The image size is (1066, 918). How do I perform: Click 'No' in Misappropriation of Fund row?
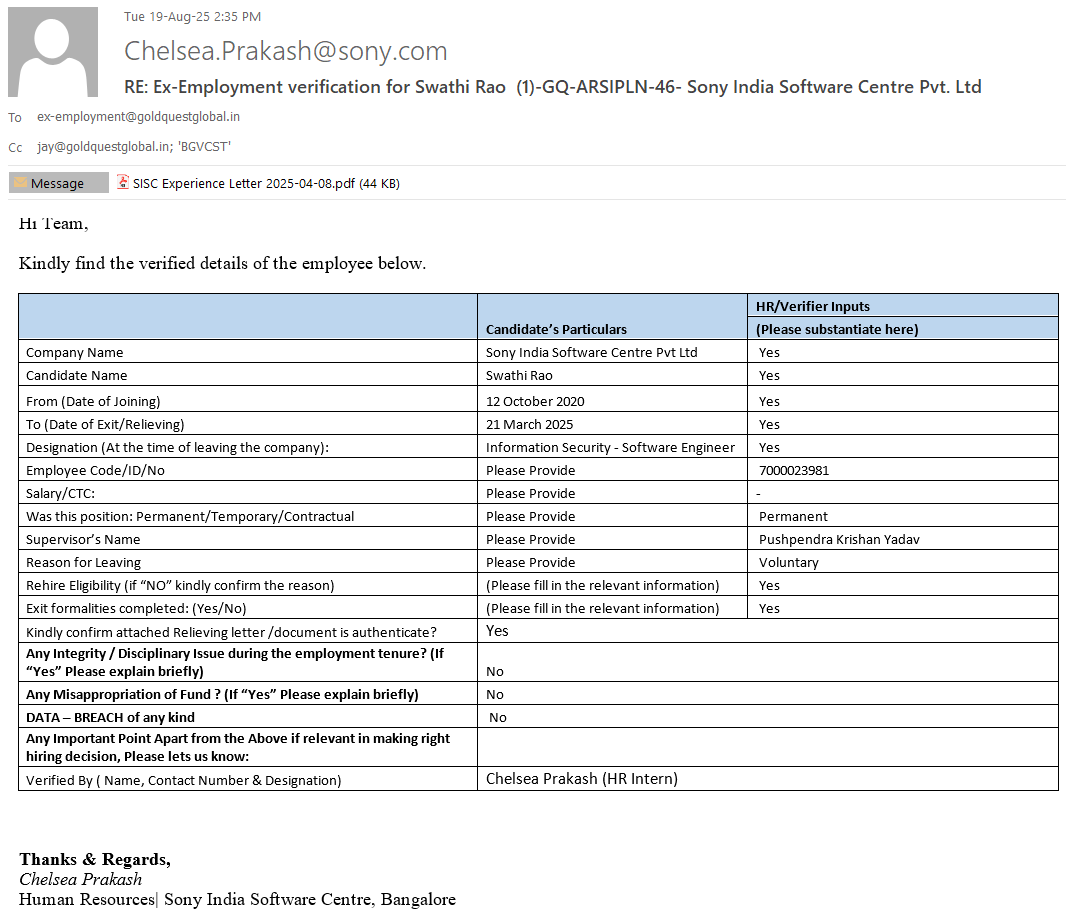point(495,694)
